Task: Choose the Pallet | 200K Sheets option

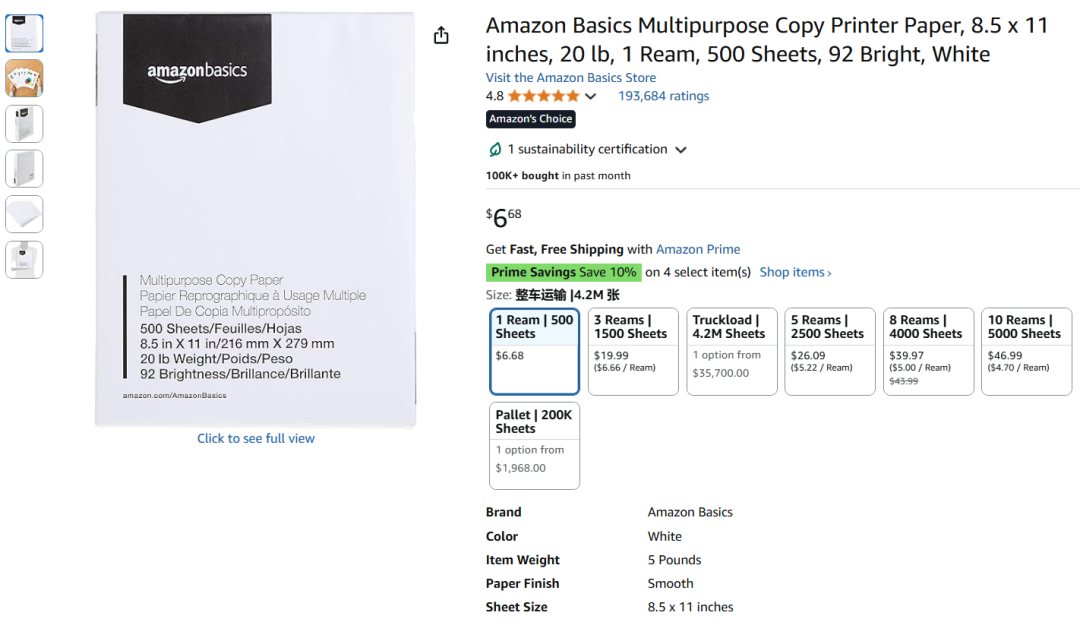Action: click(534, 445)
